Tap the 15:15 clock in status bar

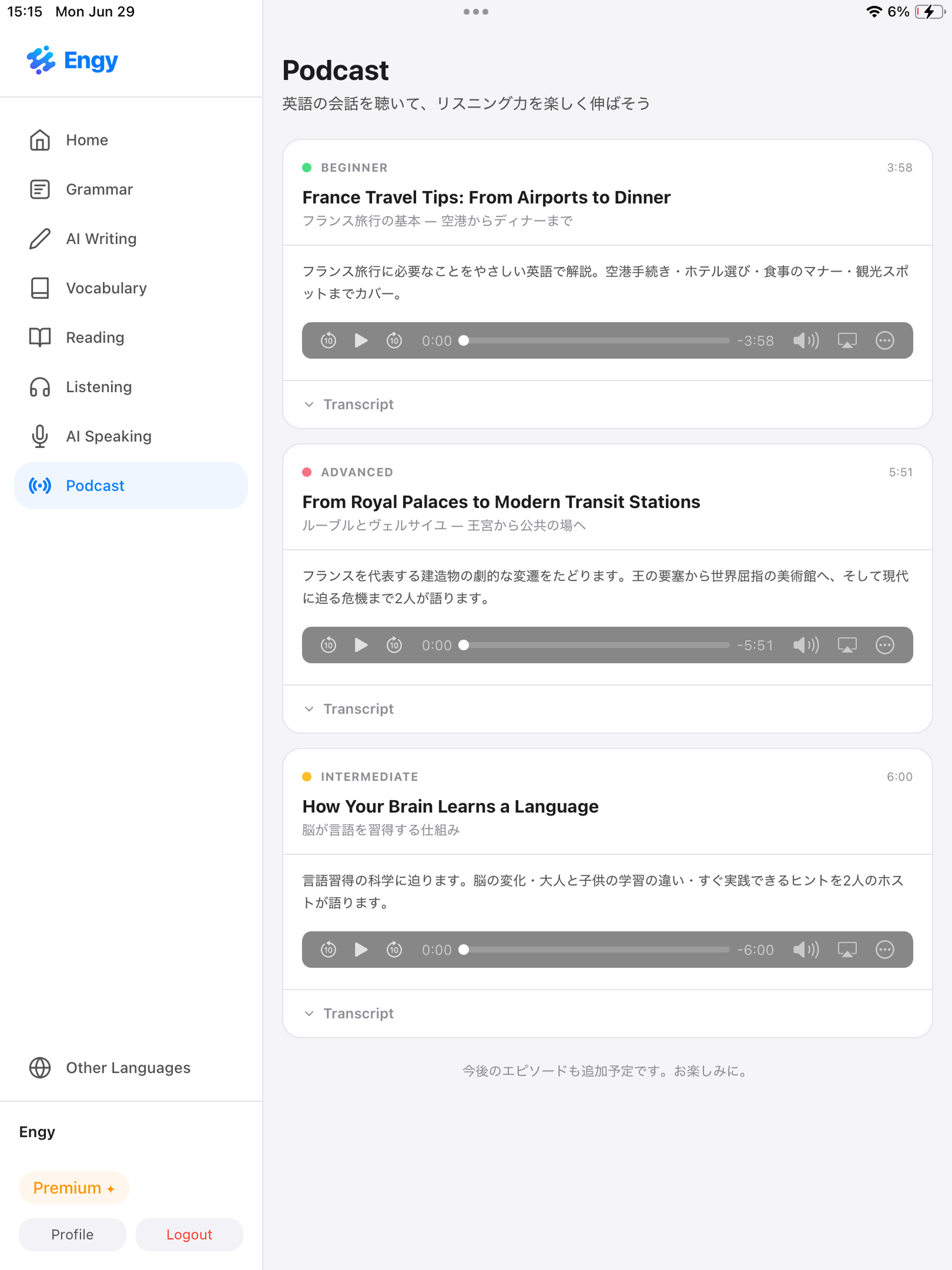25,12
